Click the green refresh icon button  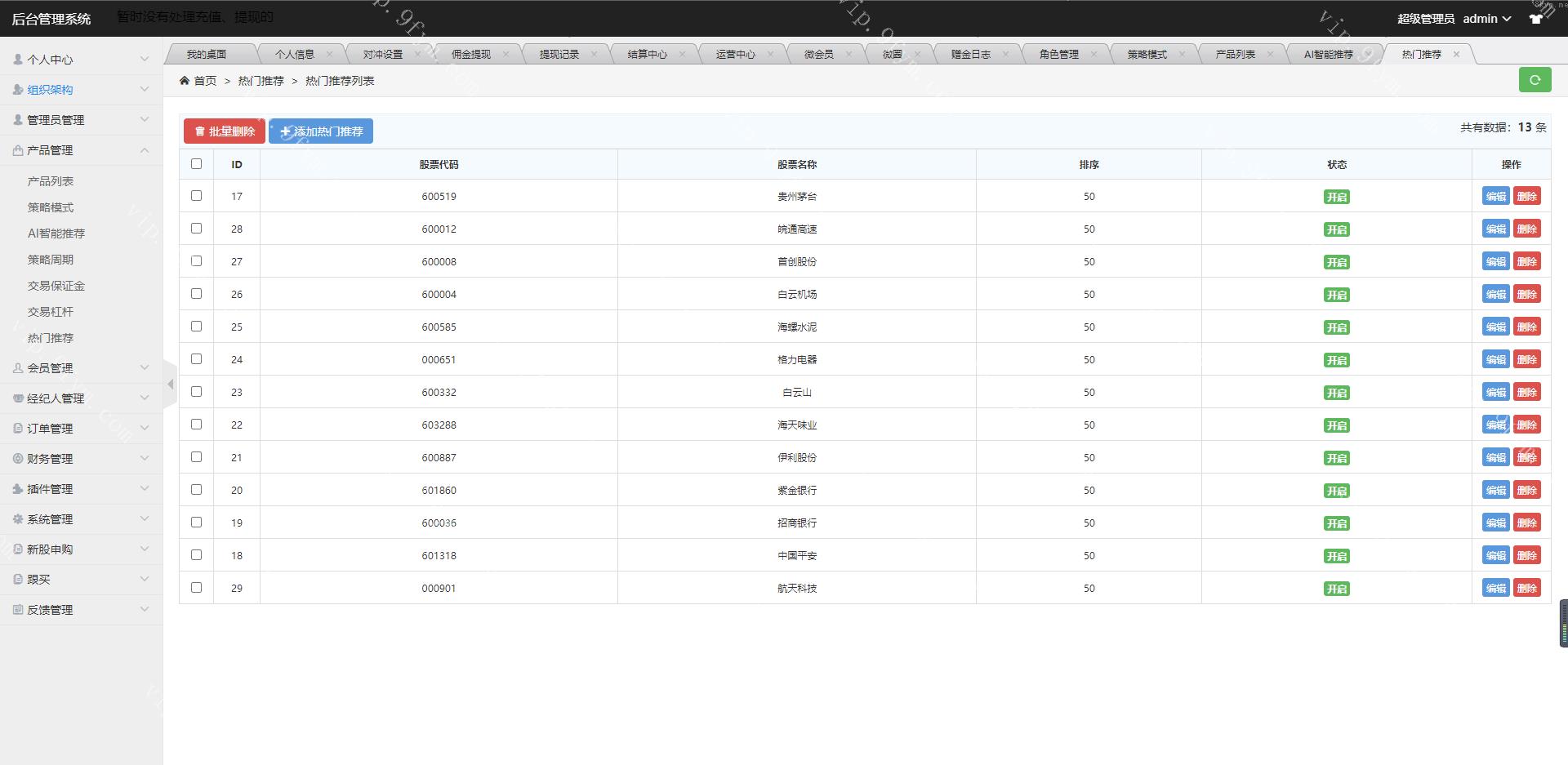[1535, 80]
